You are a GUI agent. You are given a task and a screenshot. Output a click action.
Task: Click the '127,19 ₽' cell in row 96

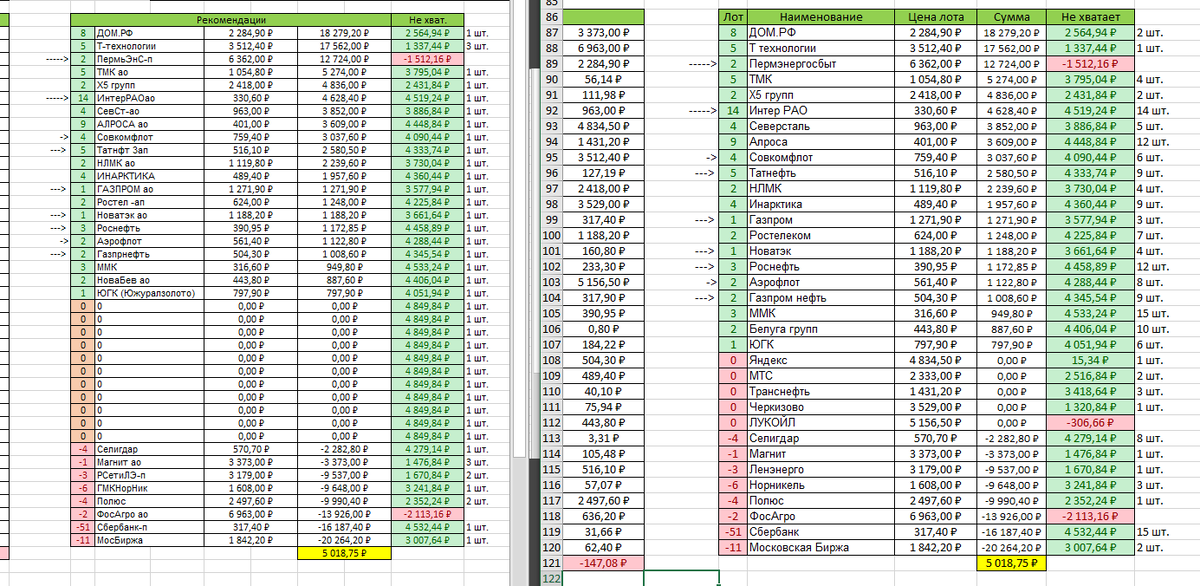click(603, 173)
